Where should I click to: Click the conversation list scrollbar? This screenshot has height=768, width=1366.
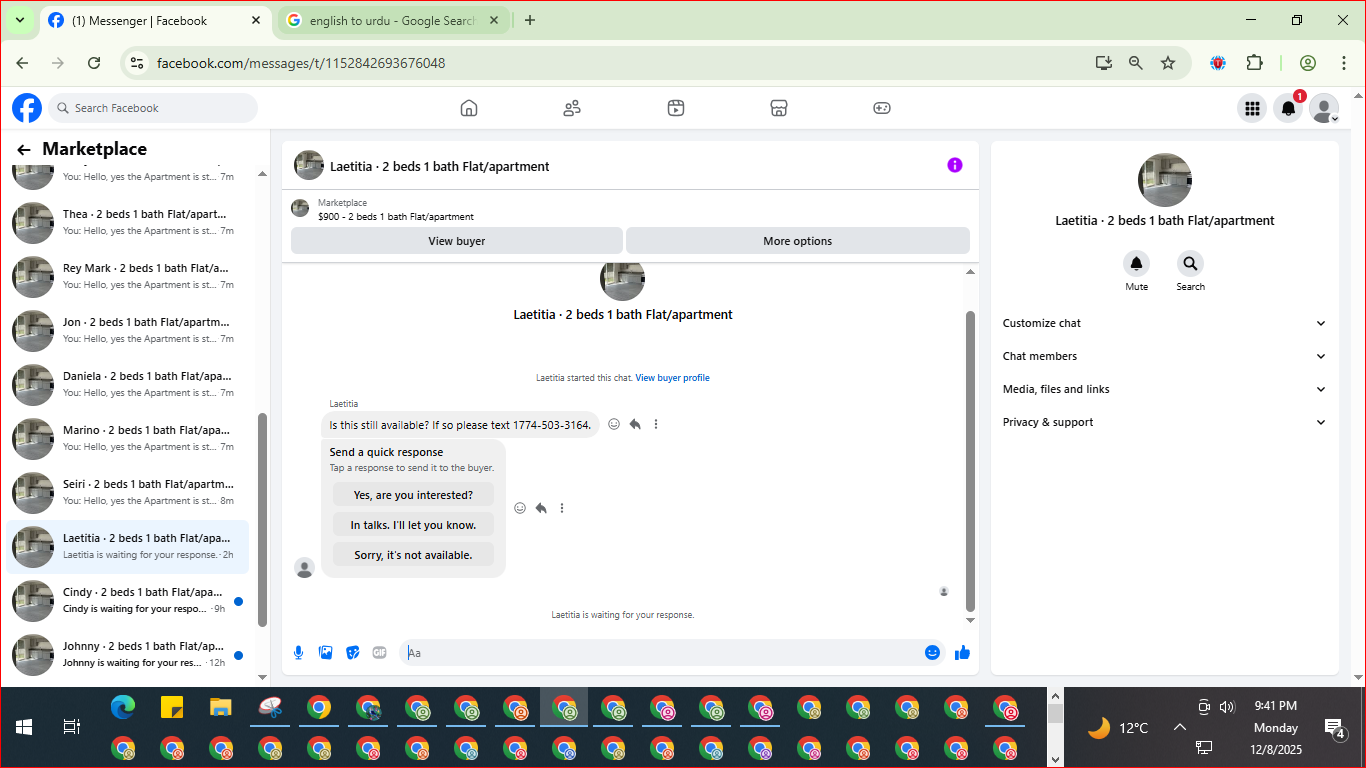click(263, 520)
